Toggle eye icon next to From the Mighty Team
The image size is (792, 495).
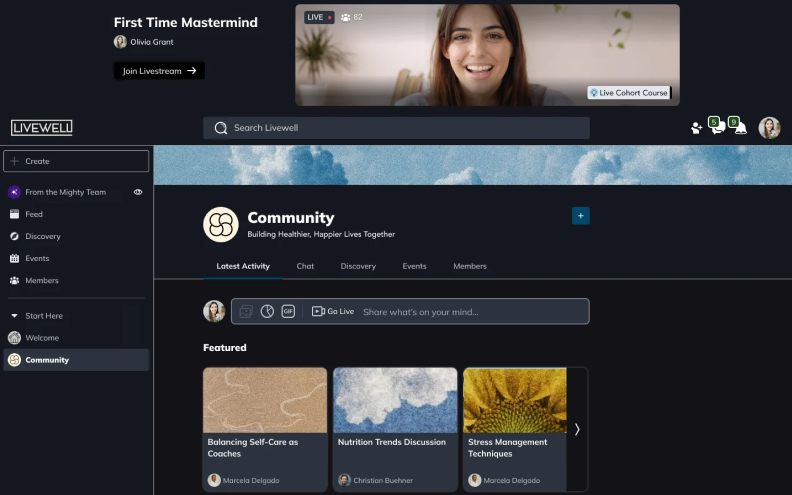coord(138,192)
